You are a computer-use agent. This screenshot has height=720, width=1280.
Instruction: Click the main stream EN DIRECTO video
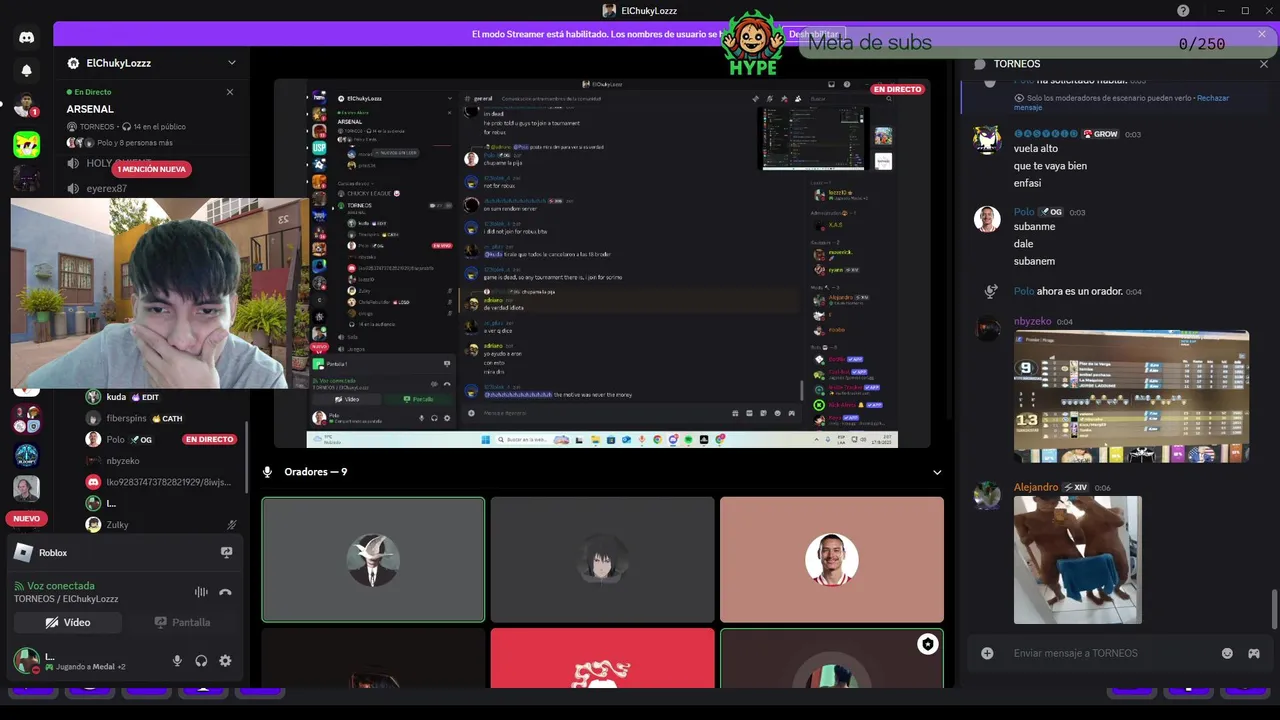pos(602,264)
